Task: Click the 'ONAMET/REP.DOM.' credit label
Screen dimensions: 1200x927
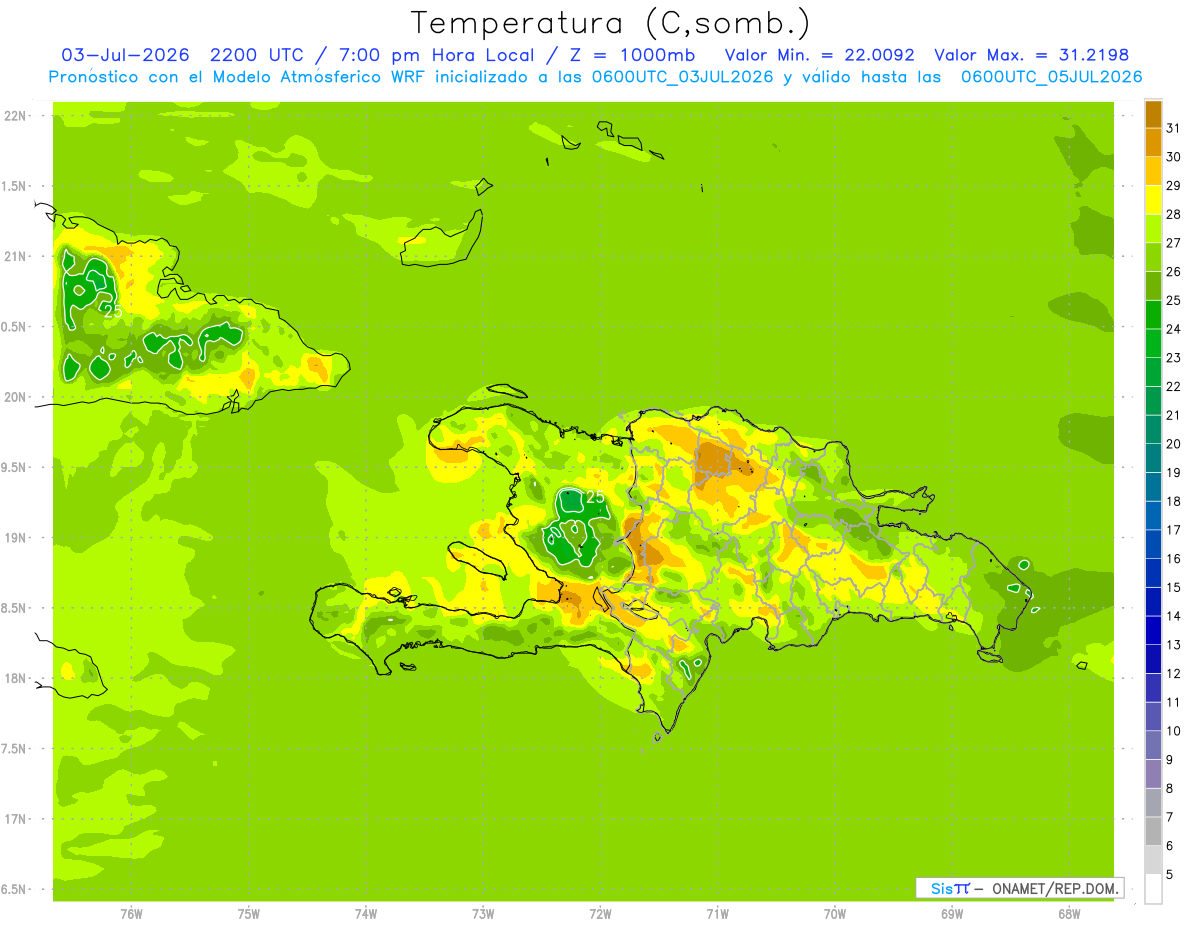Action: coord(1056,888)
